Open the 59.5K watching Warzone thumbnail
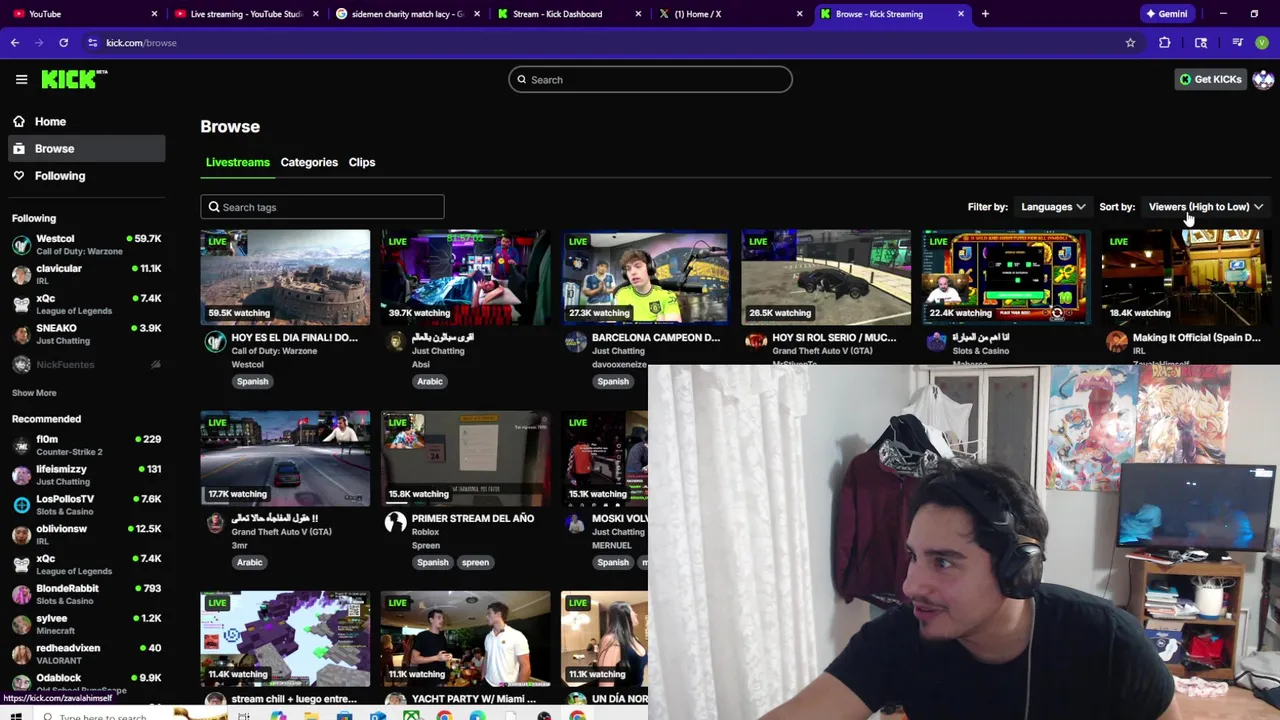The height and width of the screenshot is (720, 1280). click(285, 278)
